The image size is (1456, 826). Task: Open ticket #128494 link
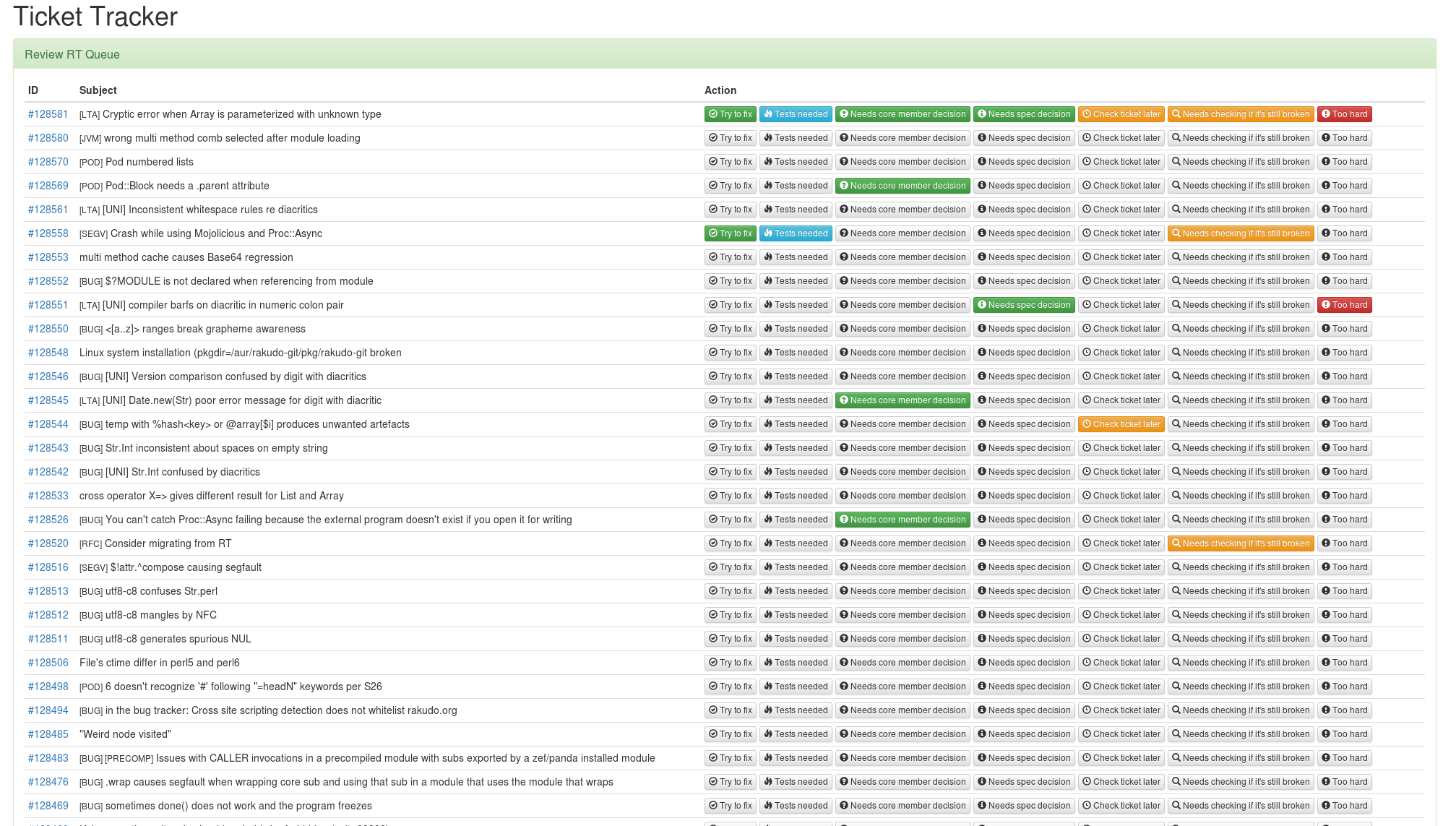(48, 710)
